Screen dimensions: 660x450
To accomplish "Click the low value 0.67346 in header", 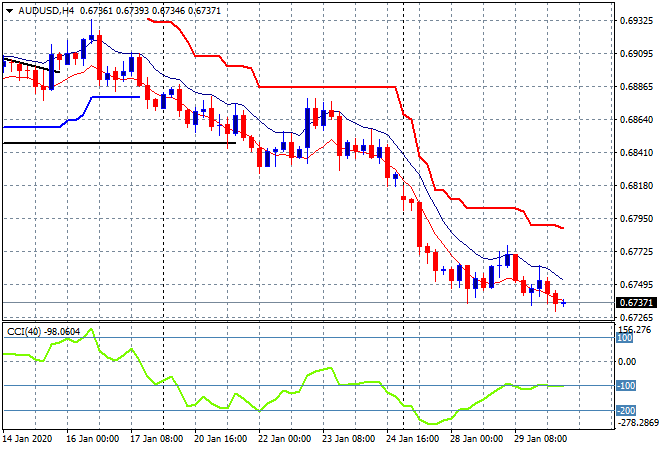I will [168, 11].
